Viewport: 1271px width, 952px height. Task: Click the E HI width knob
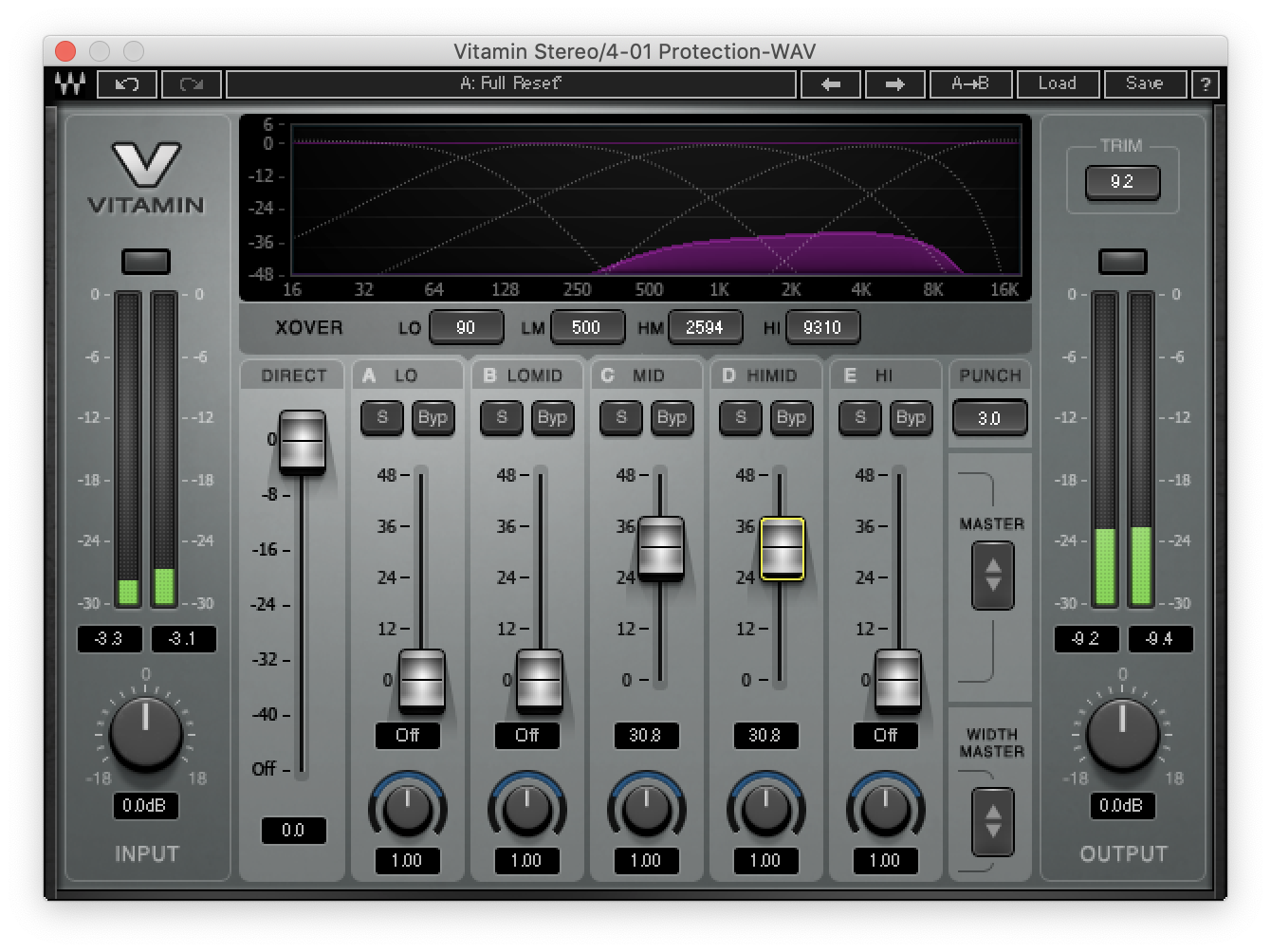[886, 808]
